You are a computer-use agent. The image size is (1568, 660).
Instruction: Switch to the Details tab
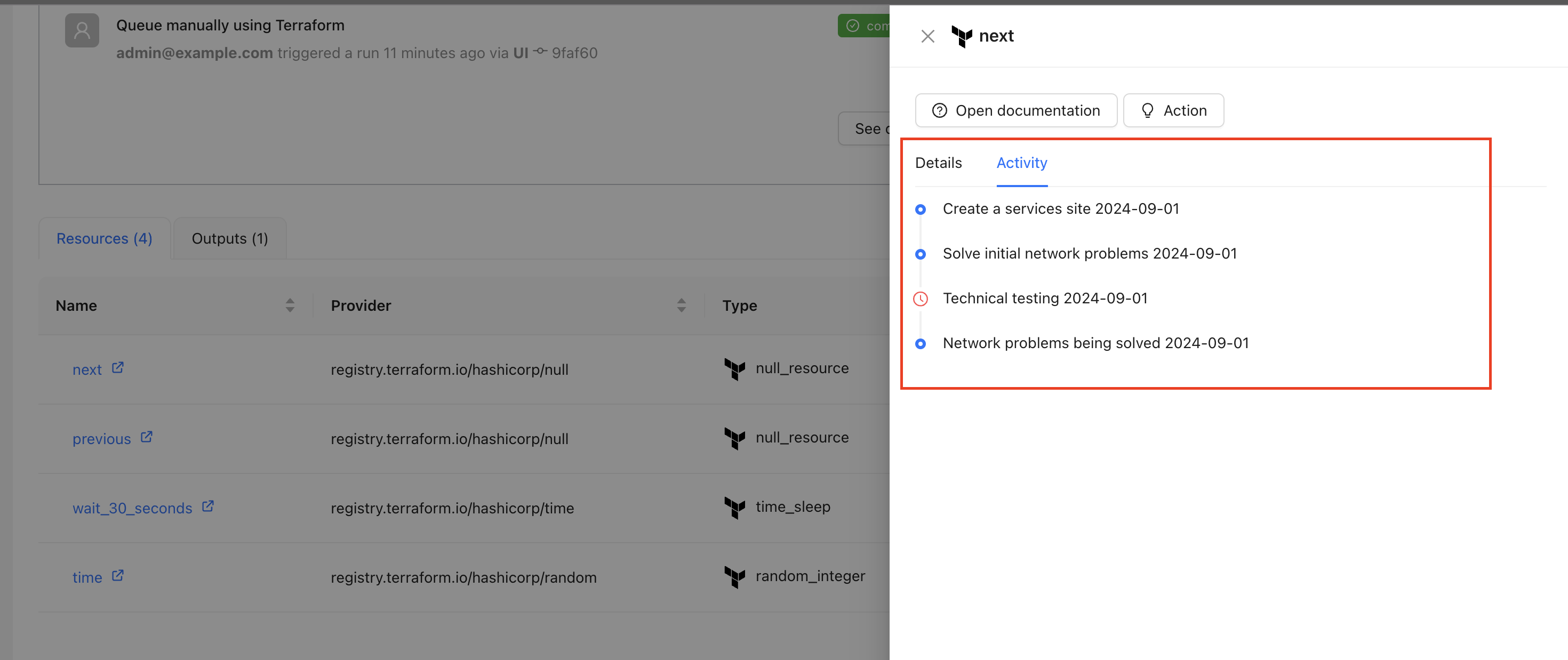point(938,163)
